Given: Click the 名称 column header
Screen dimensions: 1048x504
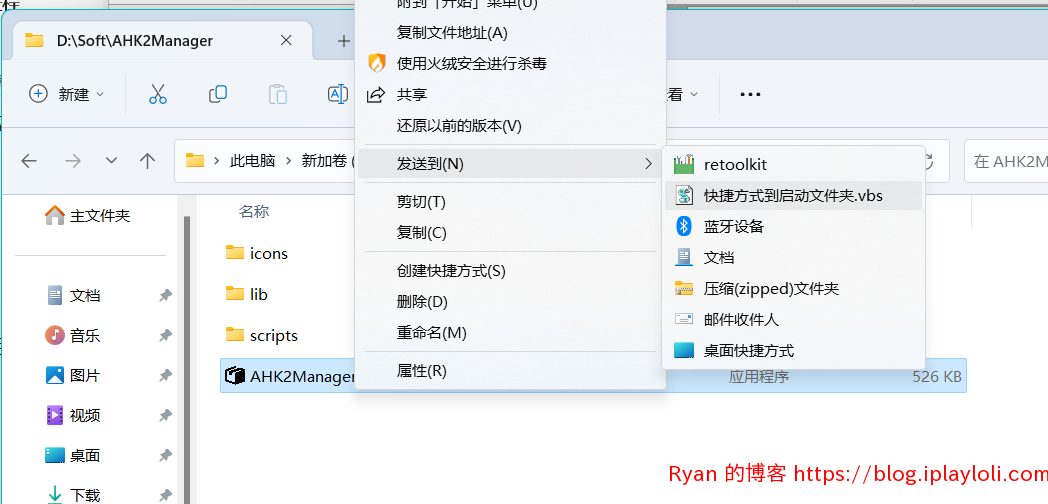Looking at the screenshot, I should tap(254, 212).
